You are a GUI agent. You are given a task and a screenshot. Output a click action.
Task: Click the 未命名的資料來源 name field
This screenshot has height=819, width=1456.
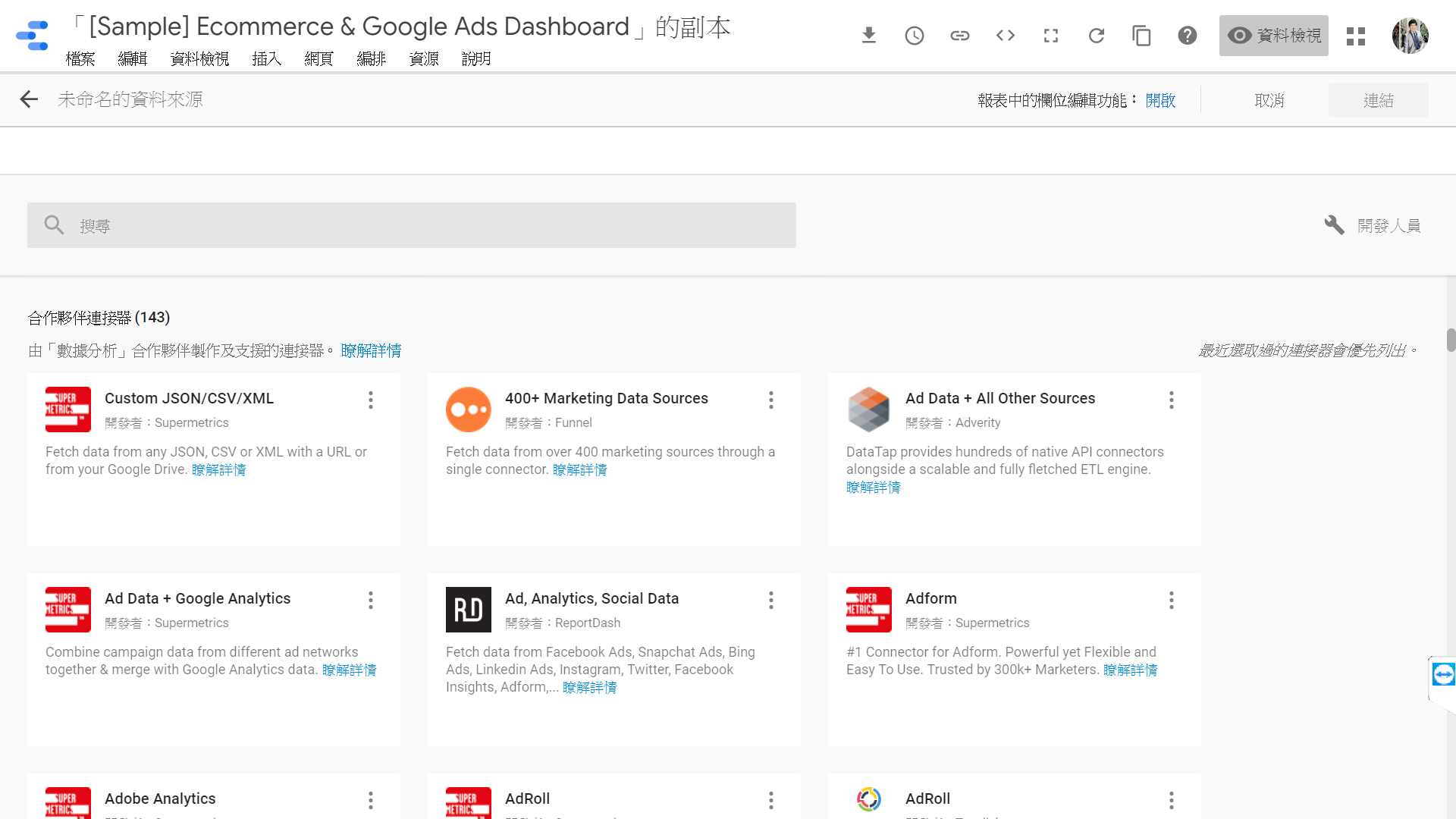point(130,99)
